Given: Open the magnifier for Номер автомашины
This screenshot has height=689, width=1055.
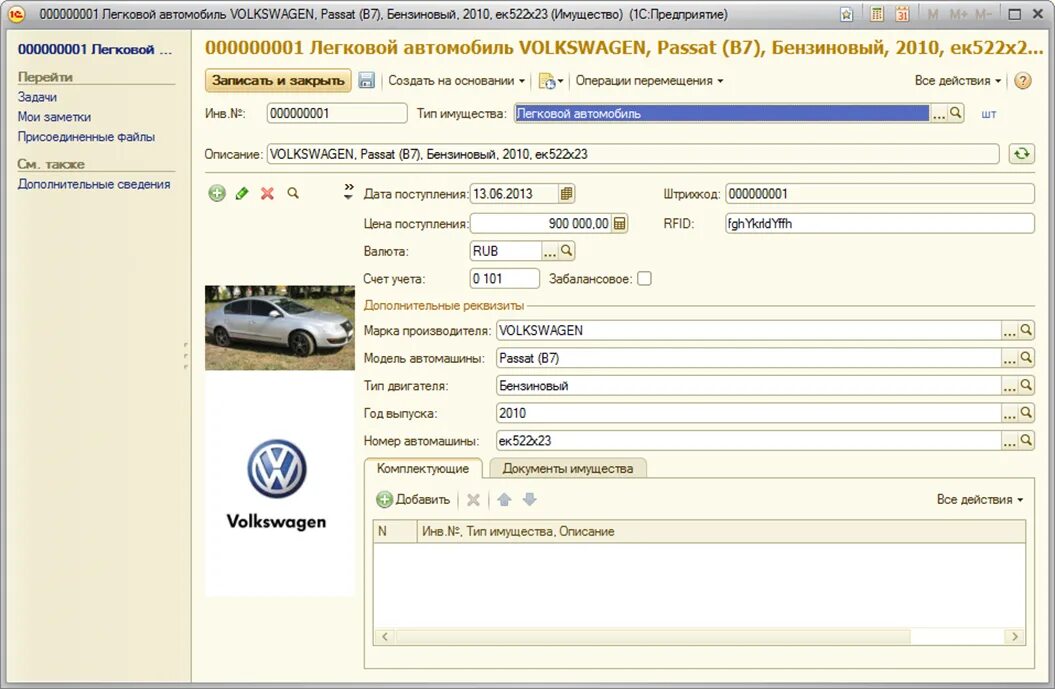Looking at the screenshot, I should pyautogui.click(x=1025, y=441).
